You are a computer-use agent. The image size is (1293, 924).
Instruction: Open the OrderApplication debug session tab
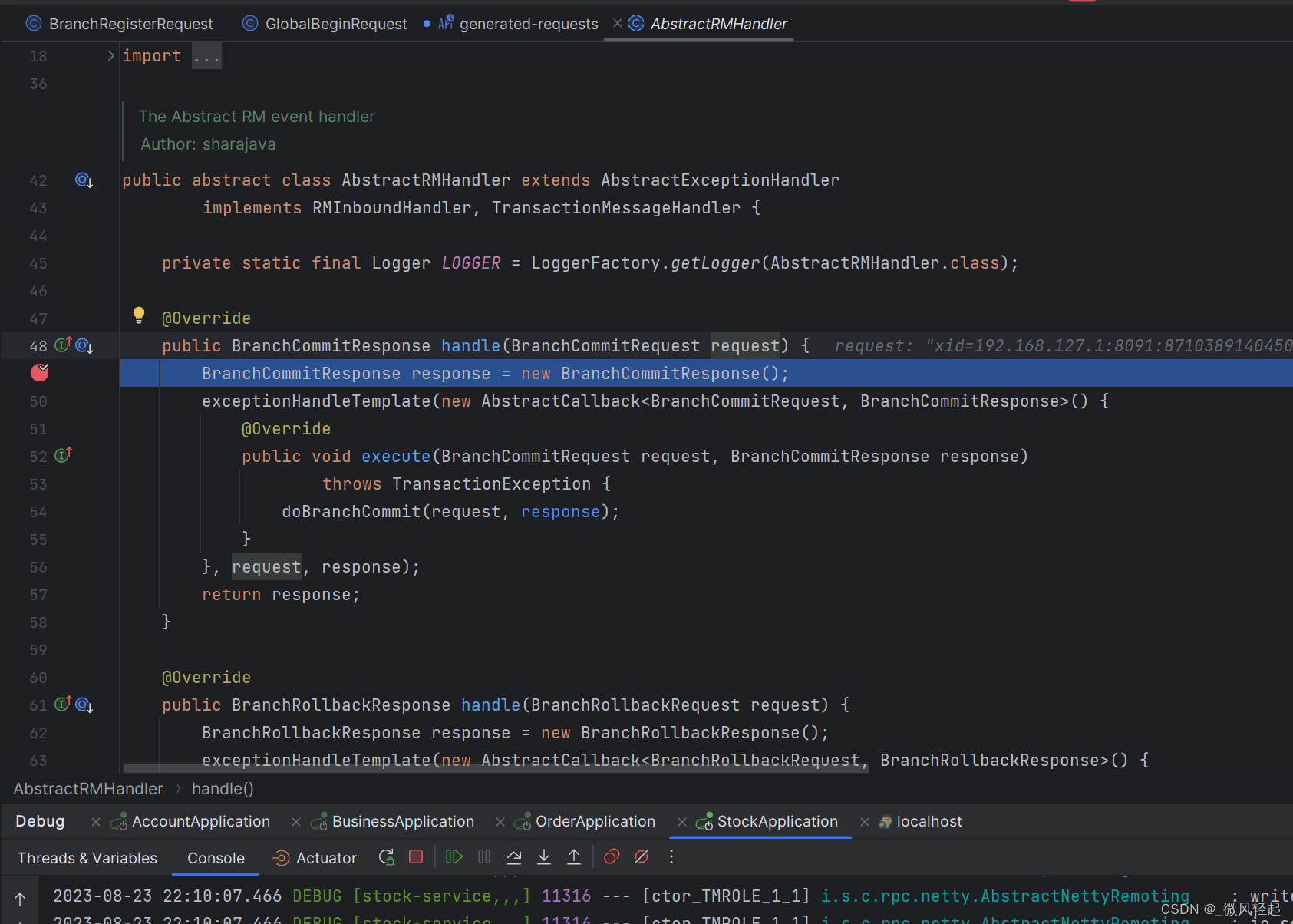584,821
